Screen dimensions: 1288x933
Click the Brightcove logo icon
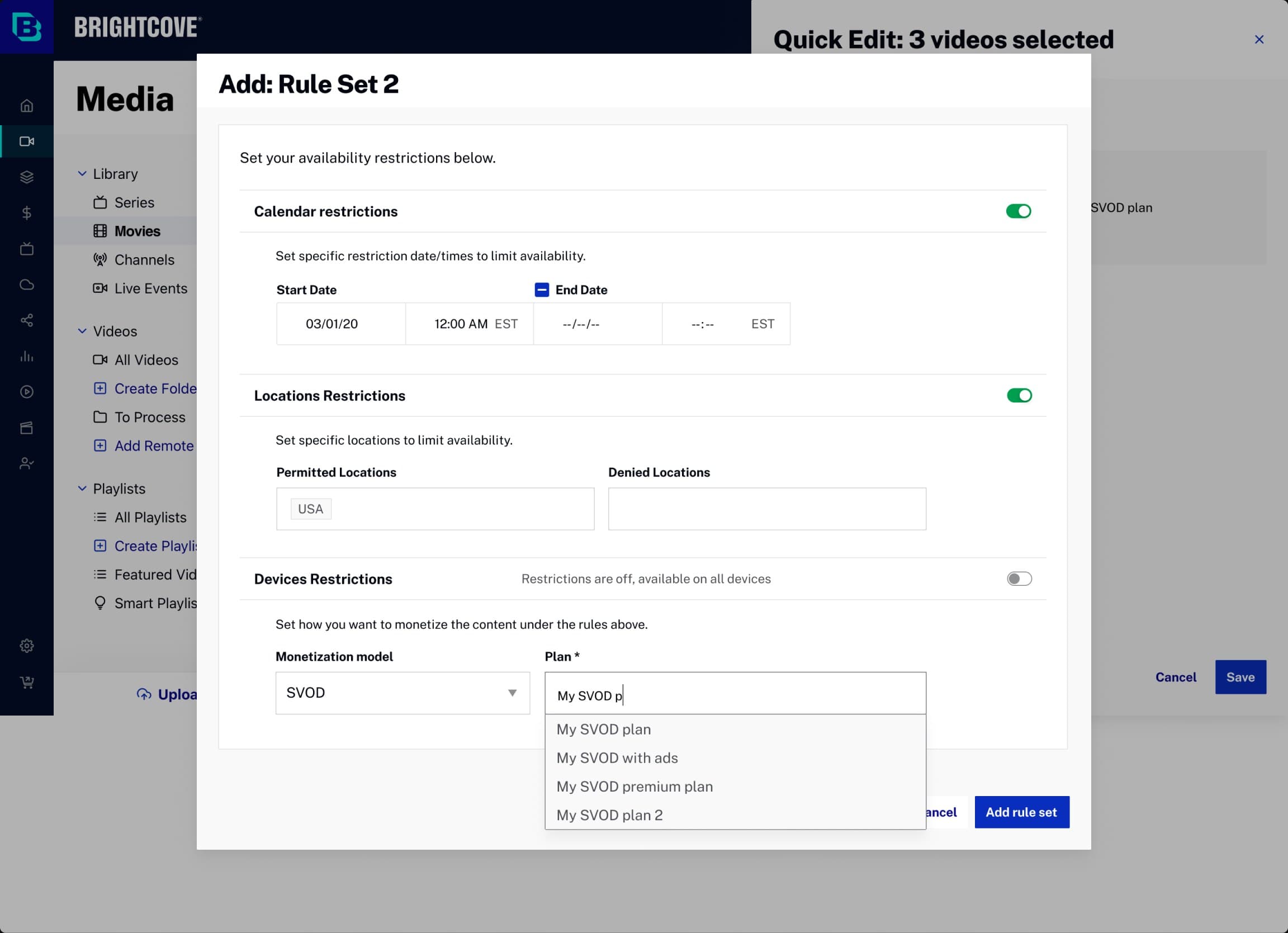click(x=27, y=27)
